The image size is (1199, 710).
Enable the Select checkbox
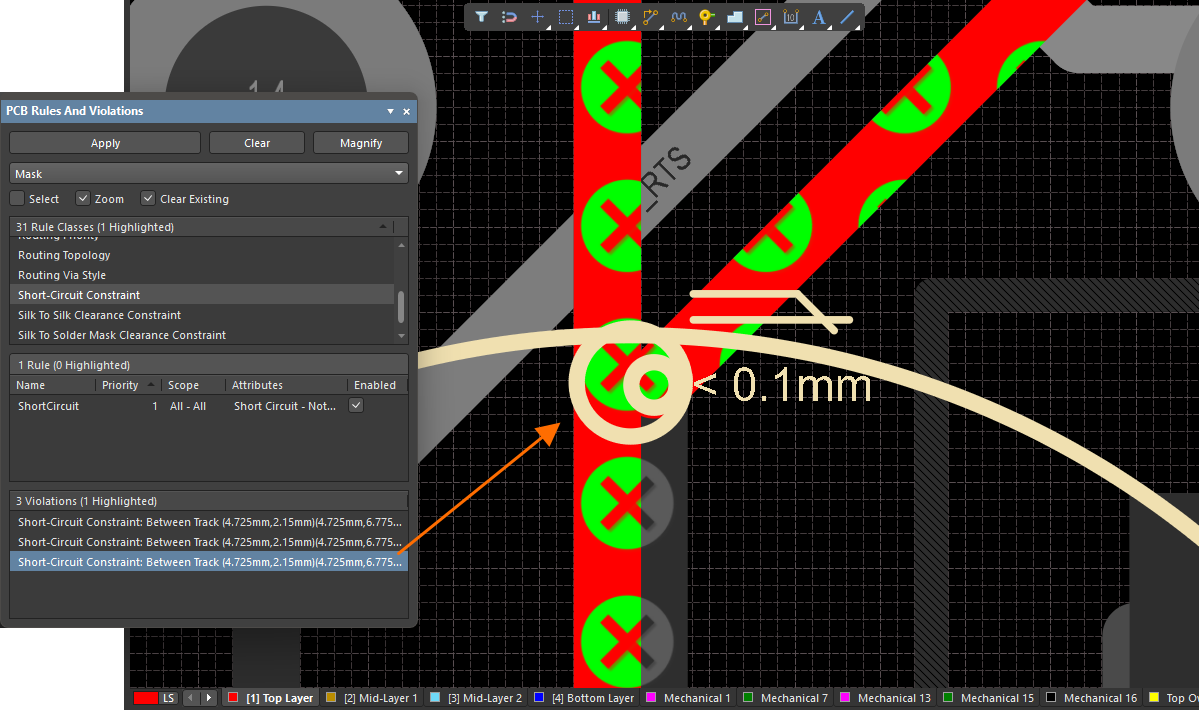(17, 199)
